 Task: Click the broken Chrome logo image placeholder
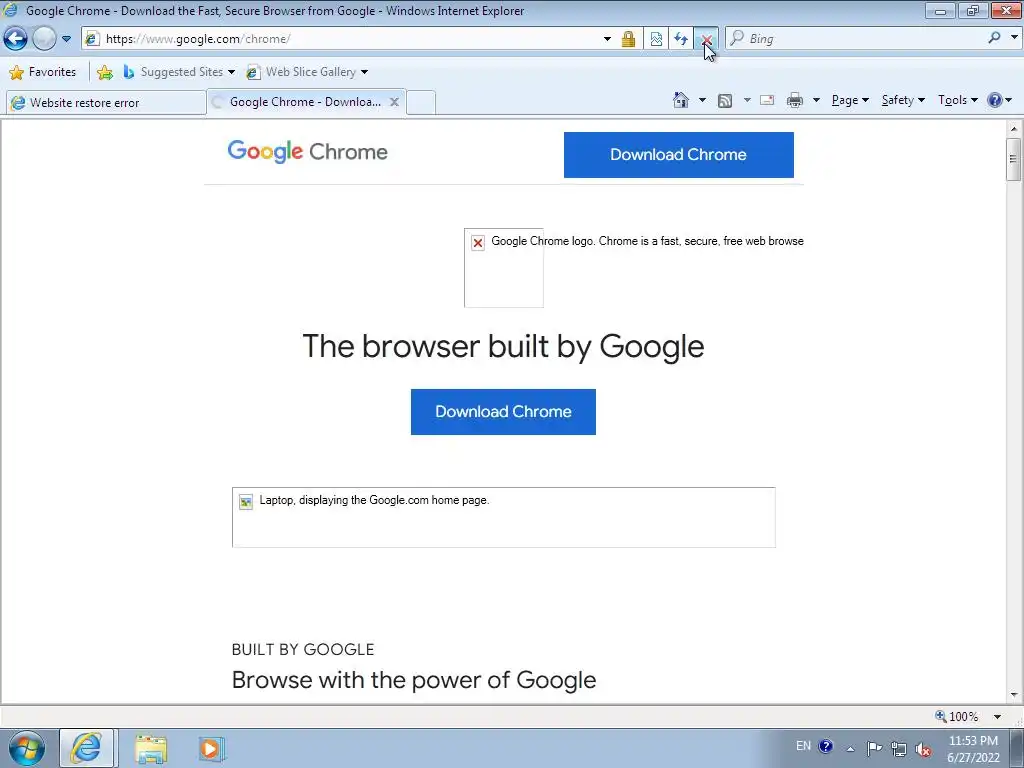tap(504, 268)
